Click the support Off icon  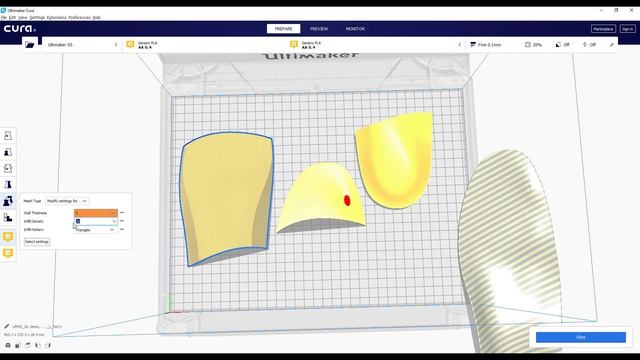pyautogui.click(x=558, y=44)
